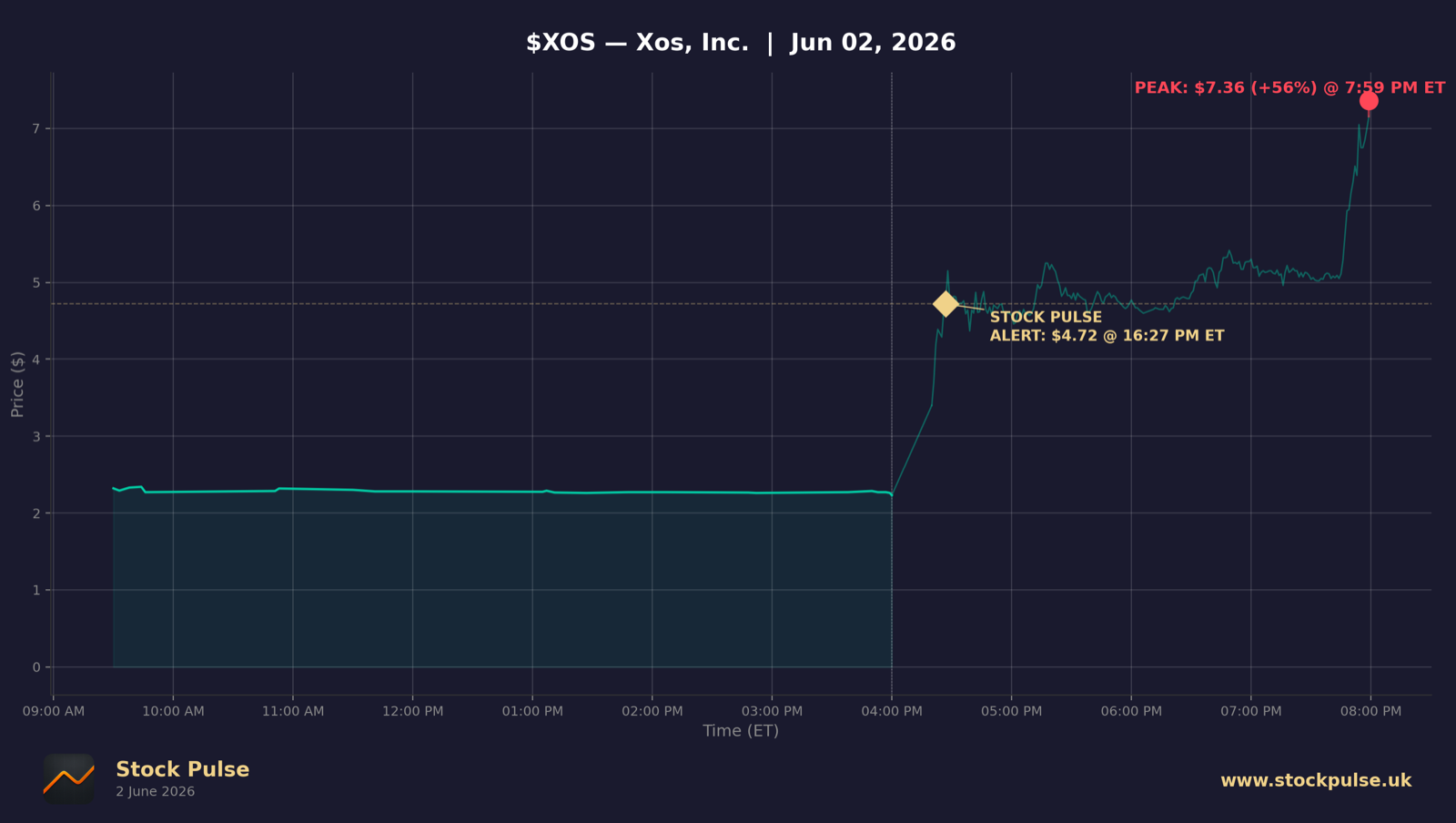Image resolution: width=1456 pixels, height=823 pixels.
Task: Click the 'ALERT: $4.72 @ 16:27 PM ET' text
Action: pos(1107,336)
